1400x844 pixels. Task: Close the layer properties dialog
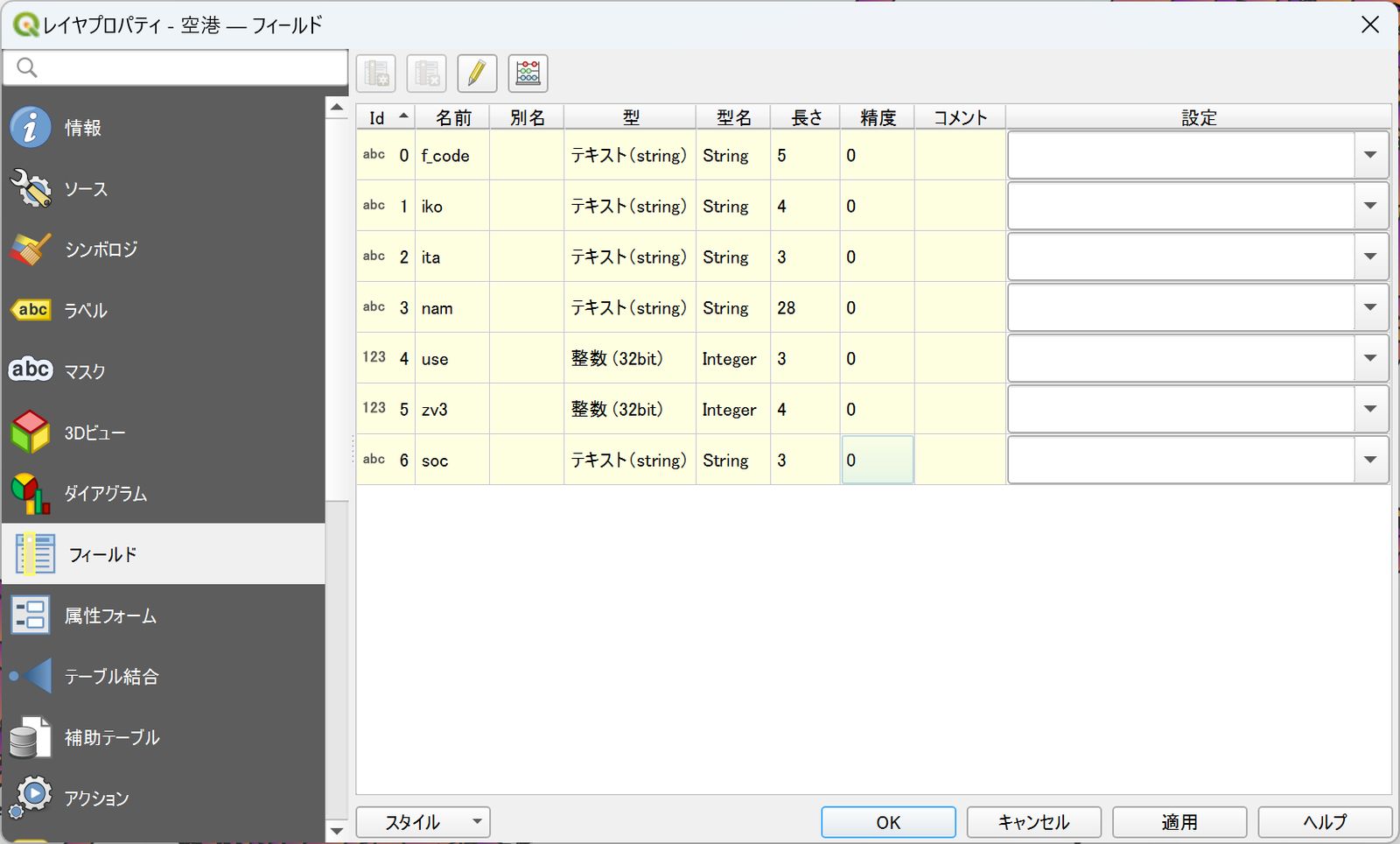click(1370, 25)
